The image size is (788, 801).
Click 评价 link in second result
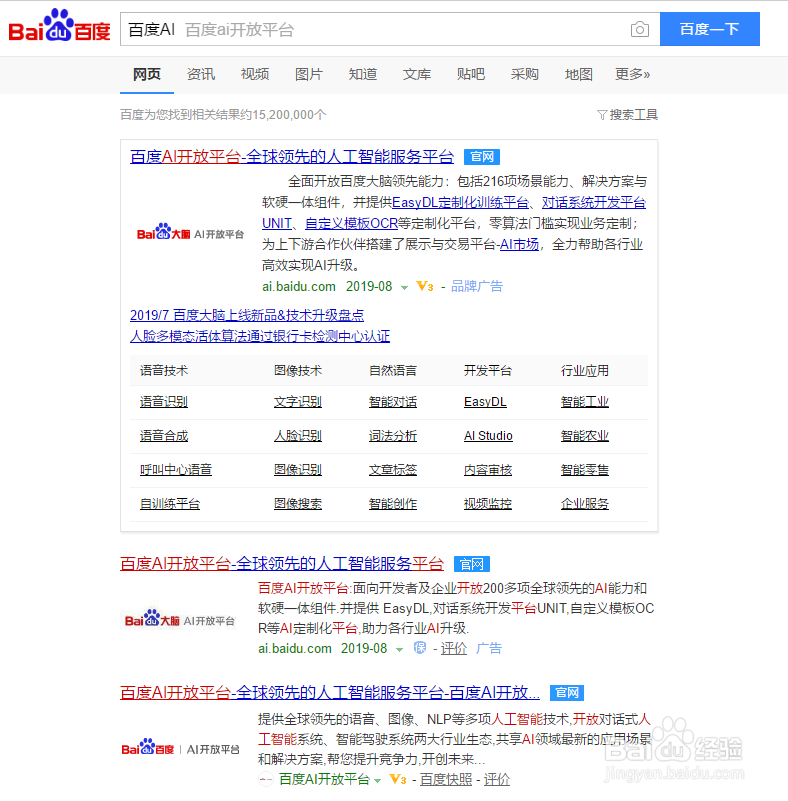(453, 649)
